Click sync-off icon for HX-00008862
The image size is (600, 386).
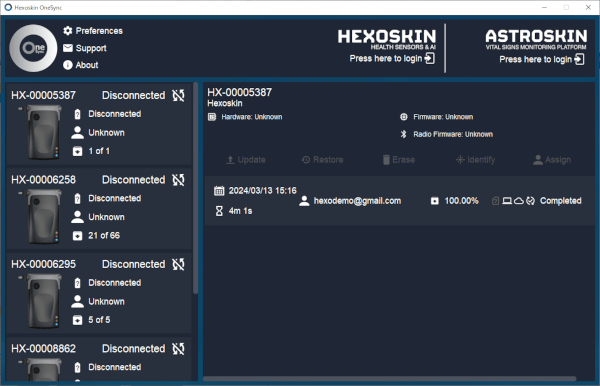pos(178,349)
